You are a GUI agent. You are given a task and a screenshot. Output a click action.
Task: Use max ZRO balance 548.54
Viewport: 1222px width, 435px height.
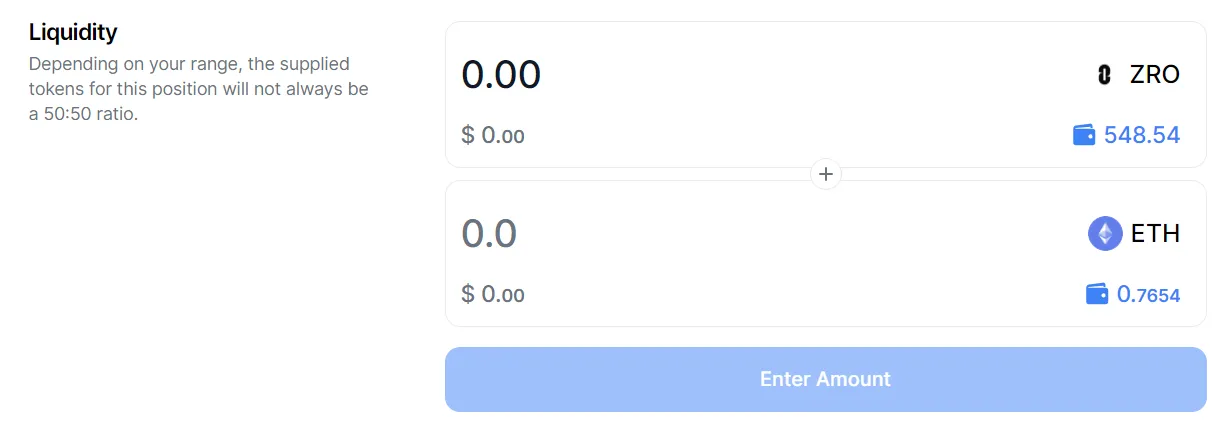[x=1142, y=135]
